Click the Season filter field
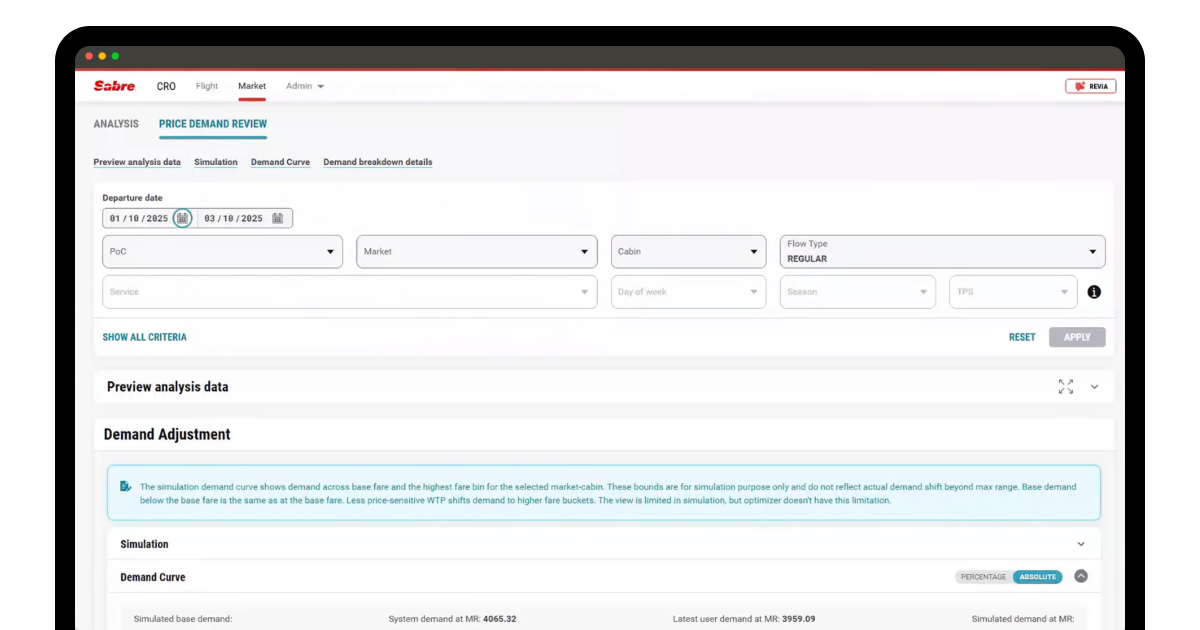Viewport: 1200px width, 630px height. coord(858,291)
